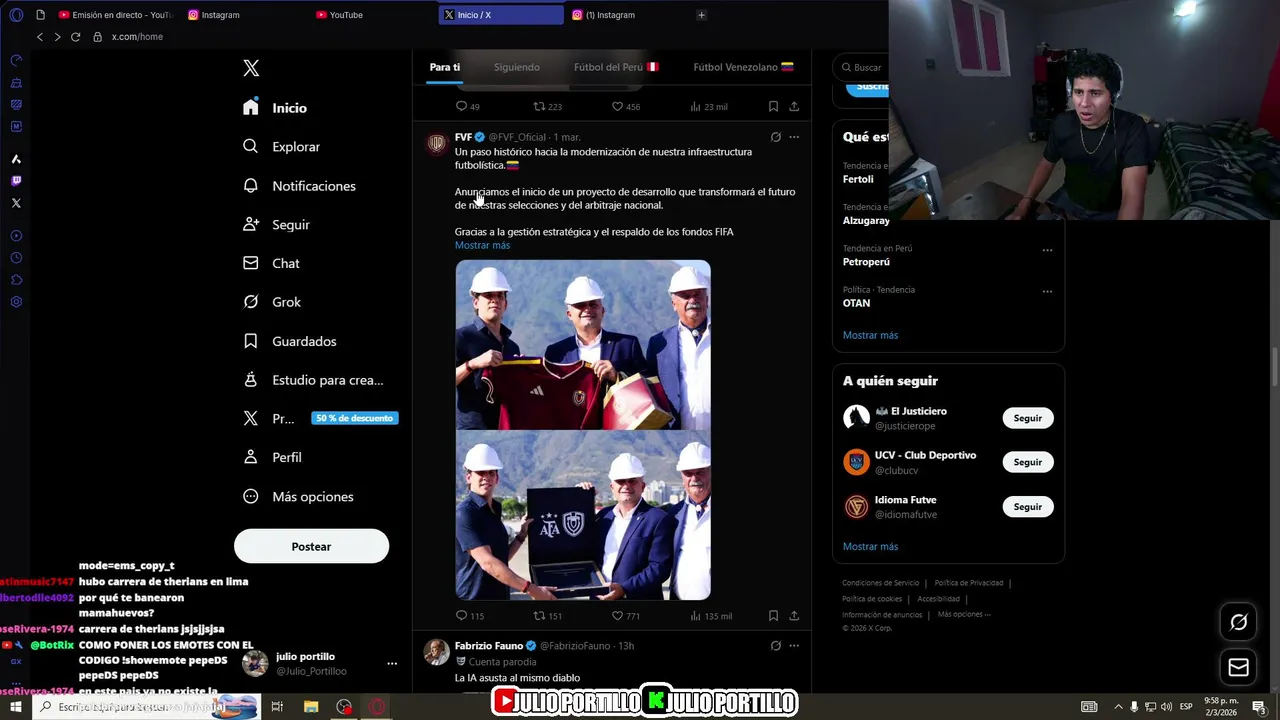
Task: Switch to Para ti tab
Action: (x=445, y=67)
